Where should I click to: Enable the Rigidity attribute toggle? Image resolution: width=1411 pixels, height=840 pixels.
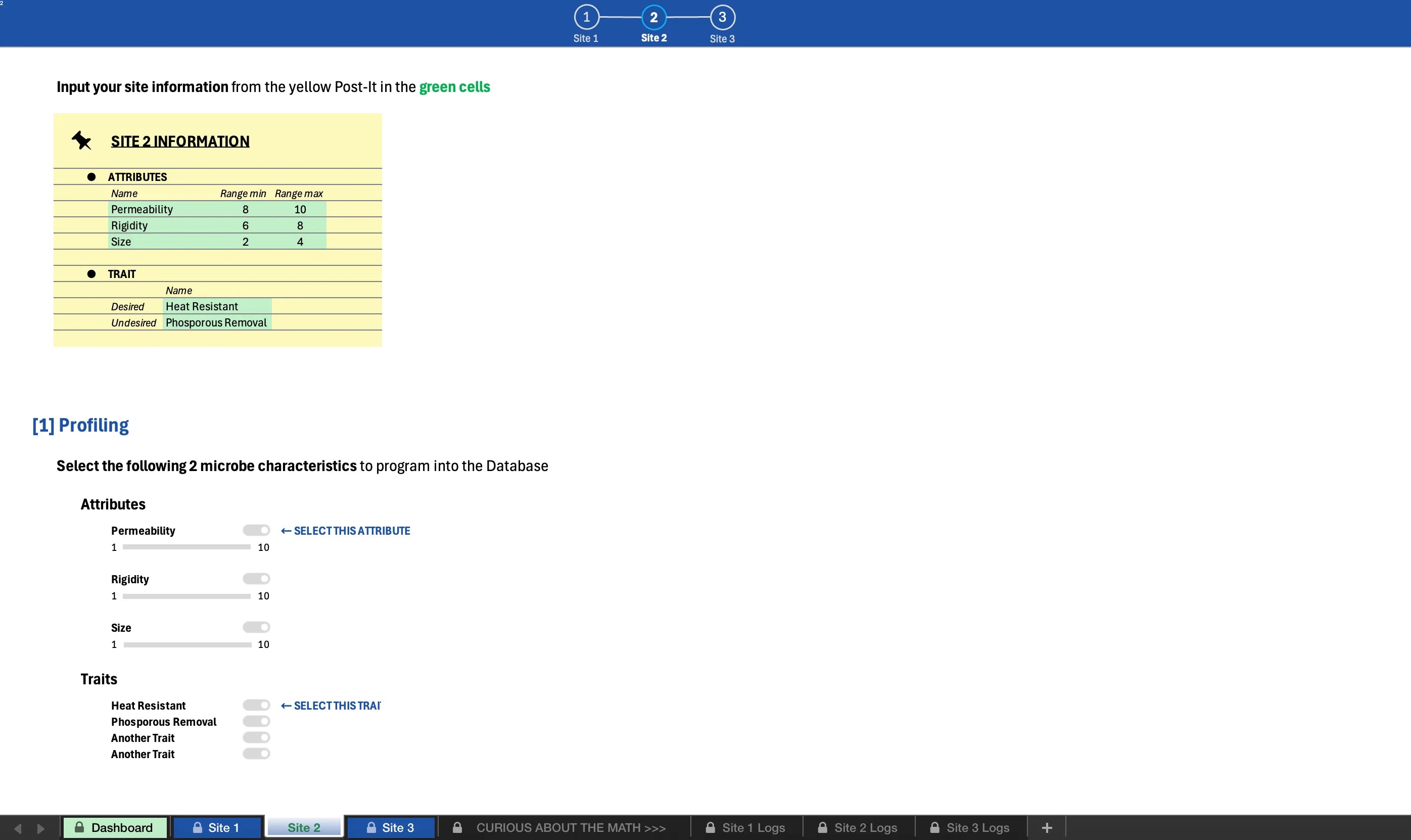pos(256,579)
